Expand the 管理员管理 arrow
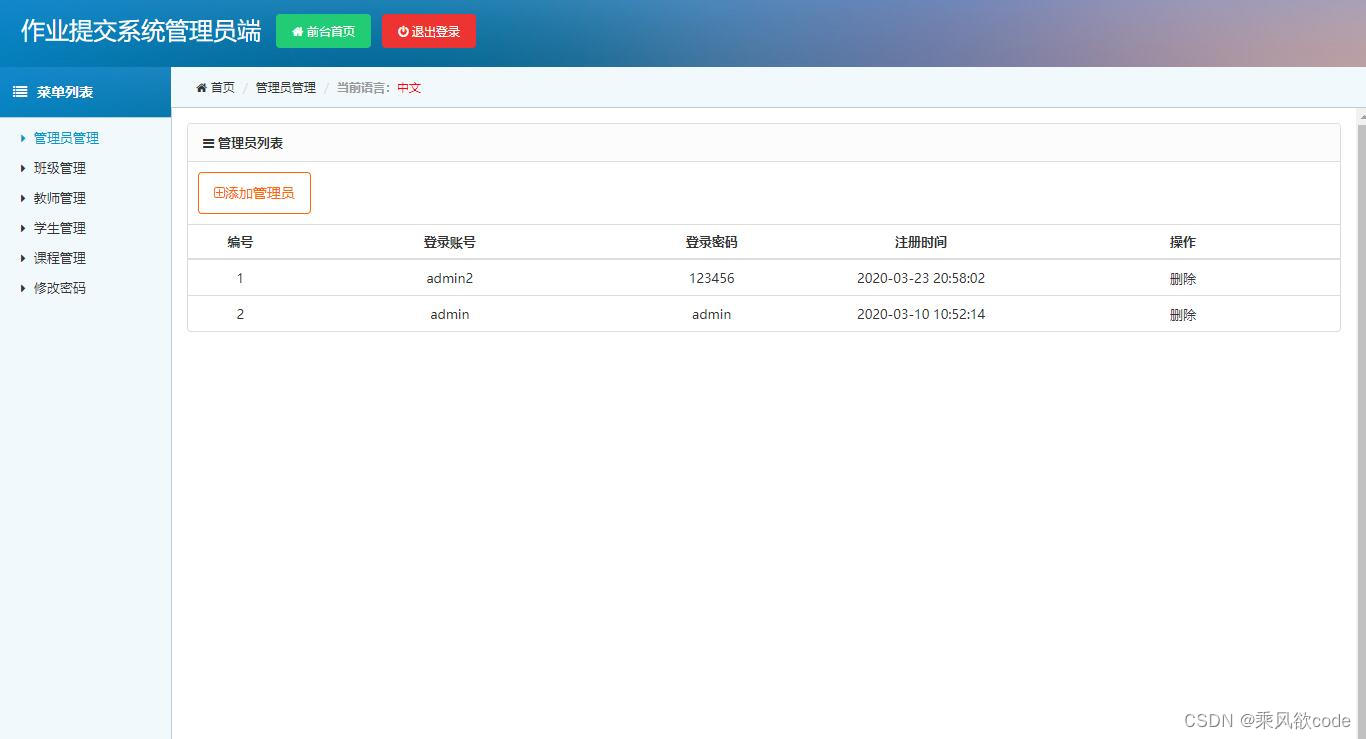The image size is (1366, 739). coord(23,138)
